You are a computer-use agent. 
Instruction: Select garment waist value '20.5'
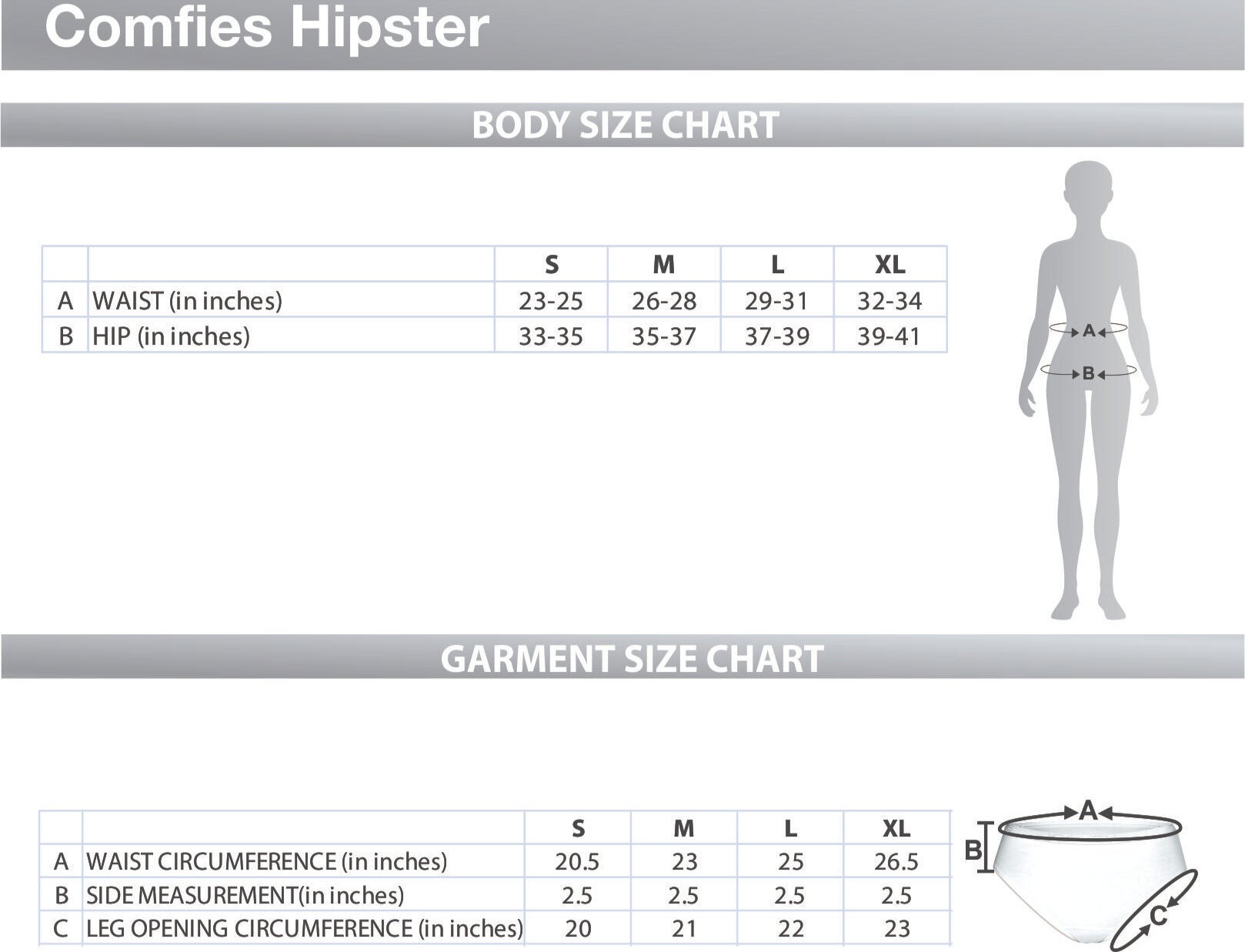point(577,862)
